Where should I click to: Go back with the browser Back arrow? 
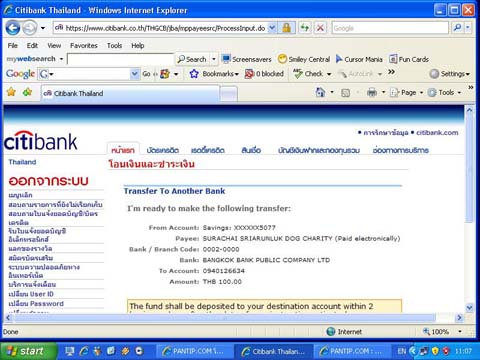point(13,28)
